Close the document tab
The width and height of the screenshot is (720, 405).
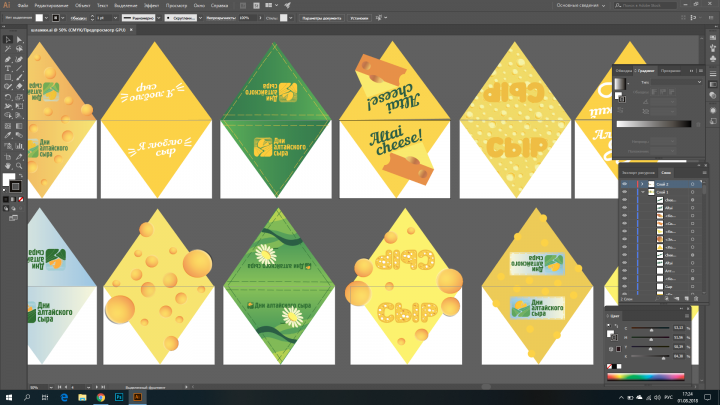[x=131, y=30]
